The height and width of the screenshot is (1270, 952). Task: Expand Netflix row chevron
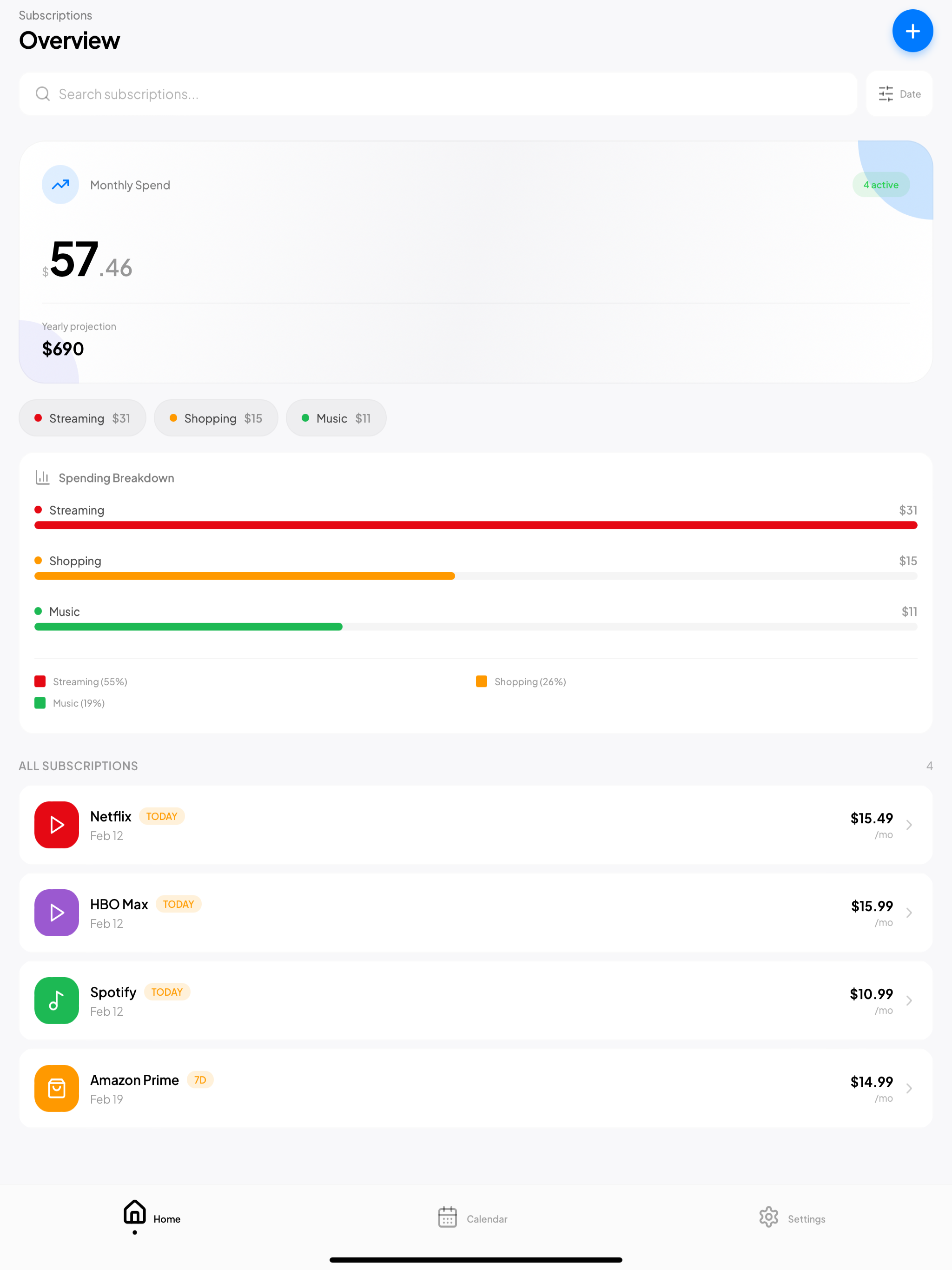tap(909, 825)
